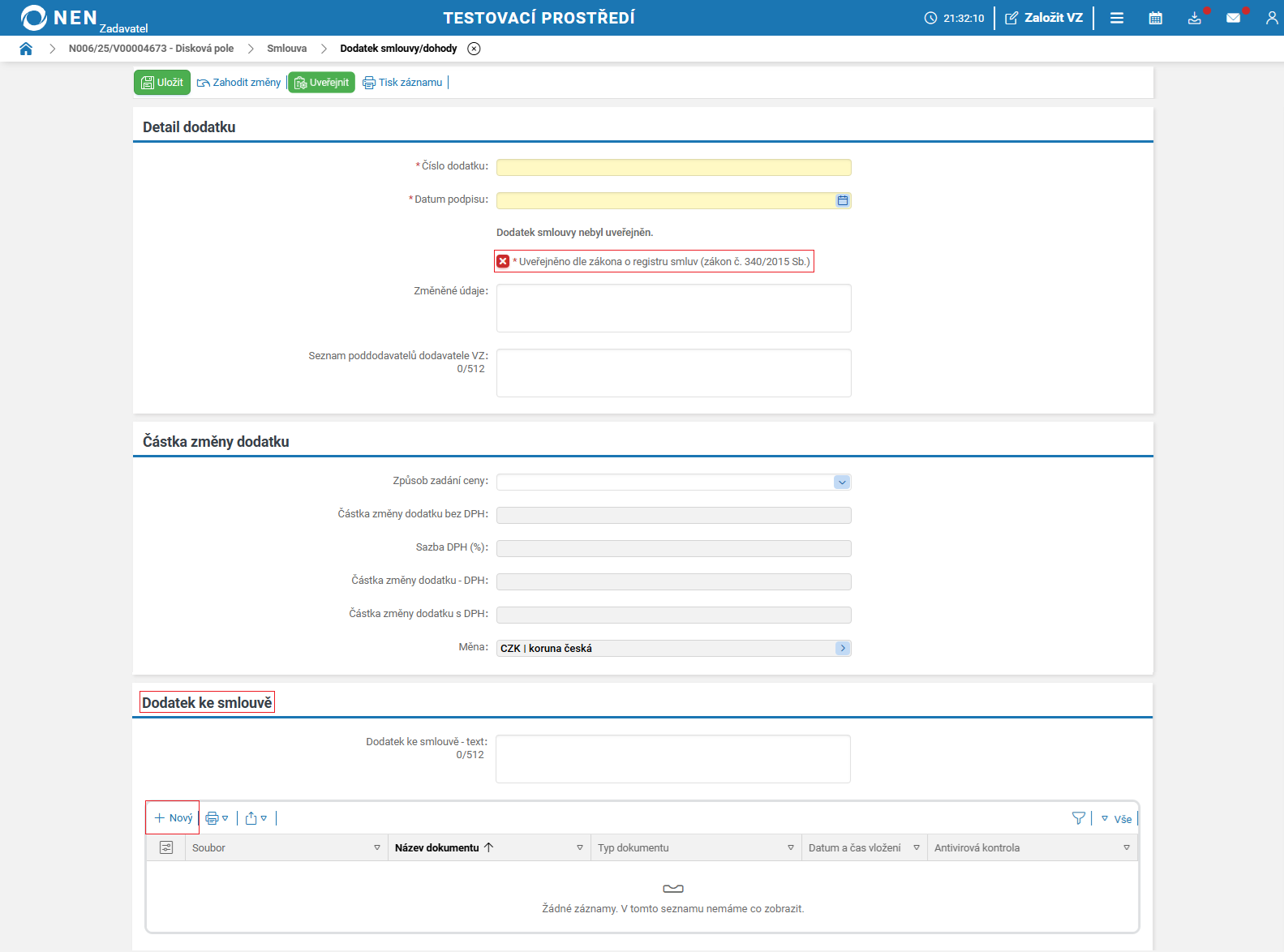
Task: Open Soubor column filter arrow
Action: tap(377, 847)
